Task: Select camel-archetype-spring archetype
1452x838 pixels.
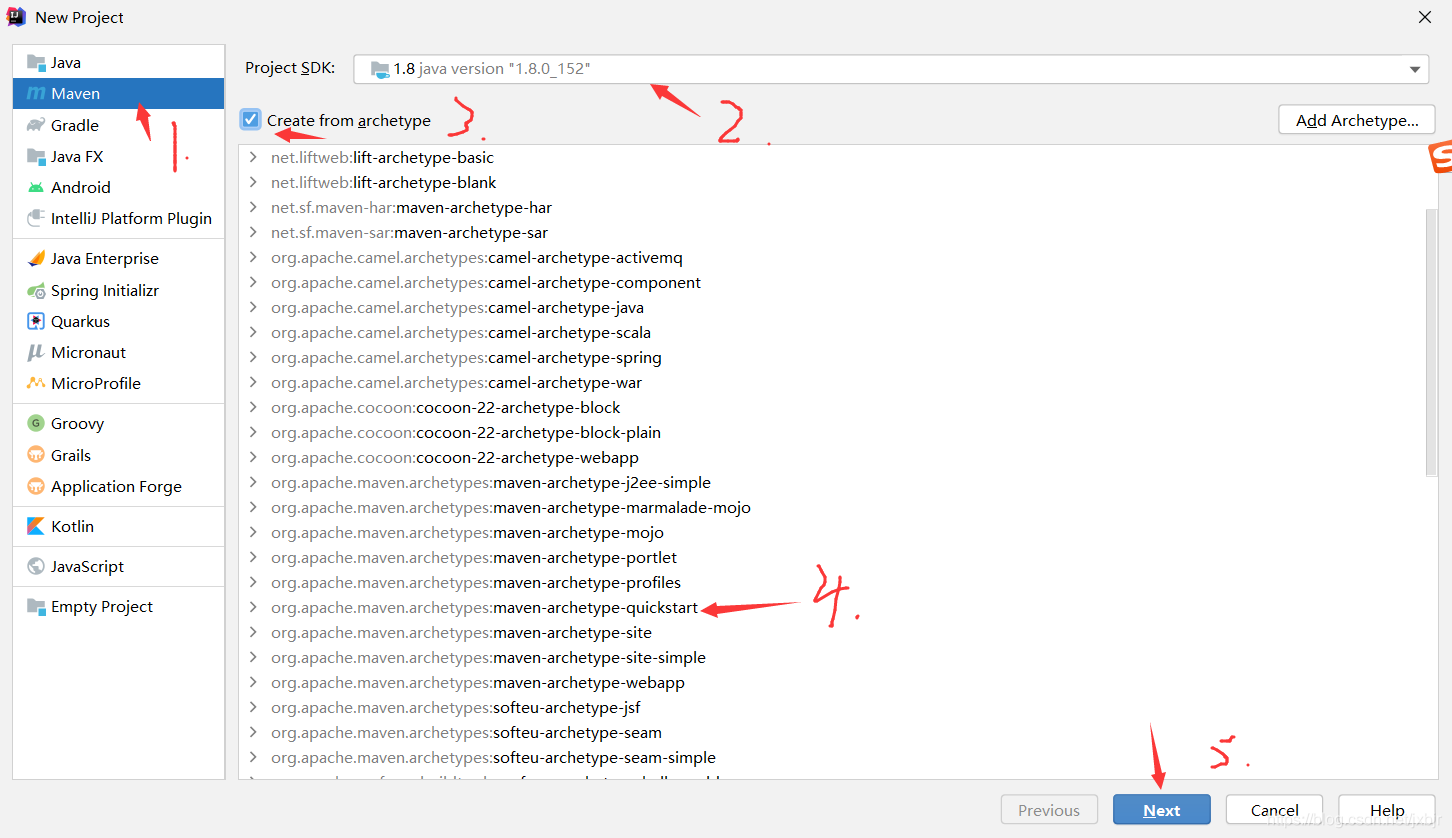Action: pos(466,357)
